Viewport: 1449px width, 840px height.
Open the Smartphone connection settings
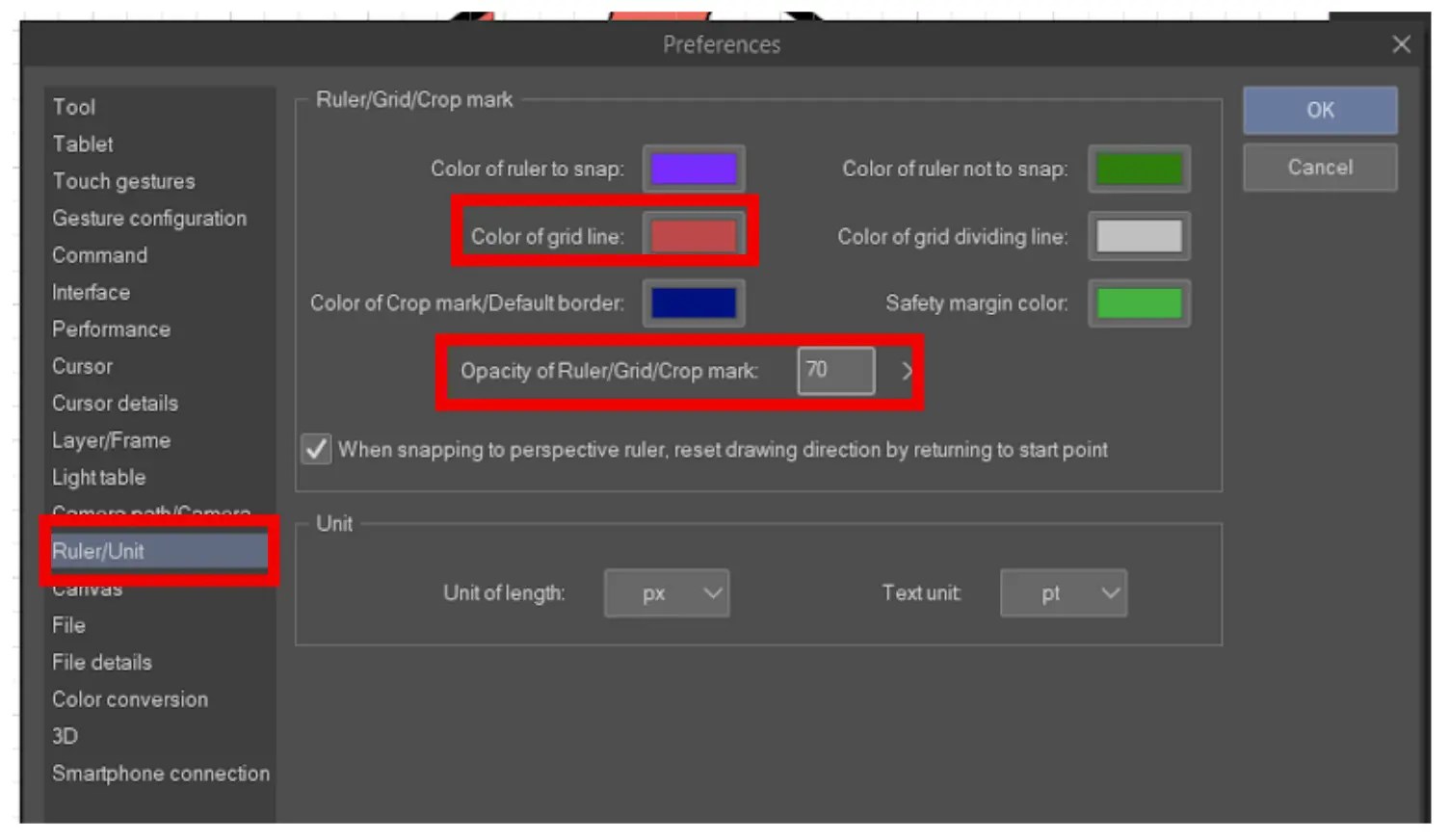click(x=160, y=773)
